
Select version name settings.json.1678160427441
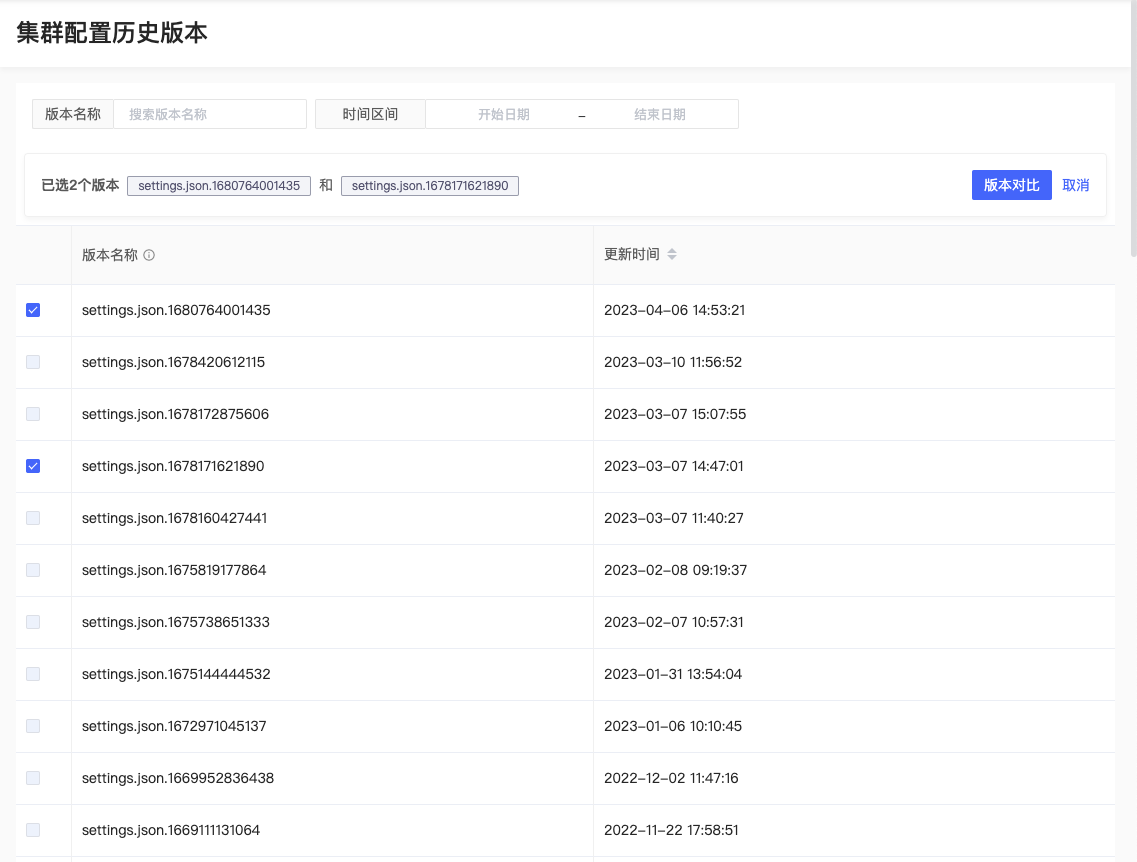click(175, 518)
